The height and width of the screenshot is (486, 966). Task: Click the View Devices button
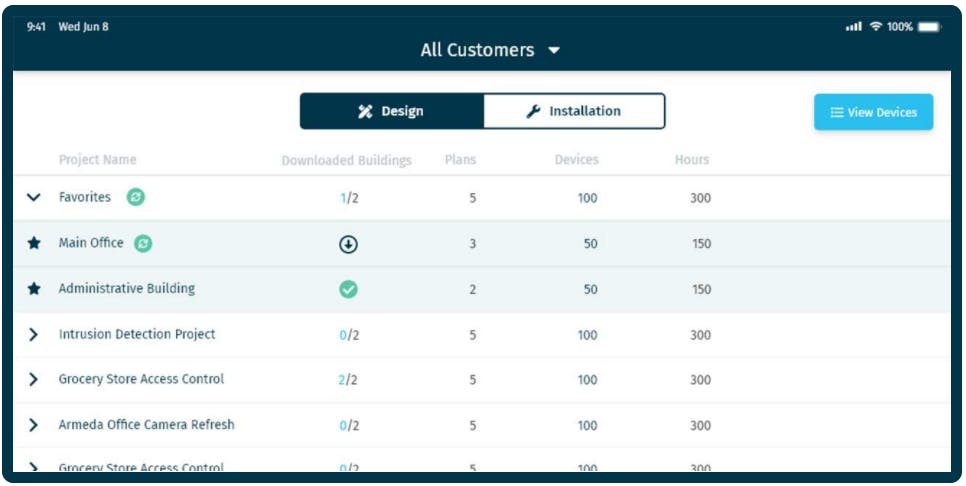873,112
